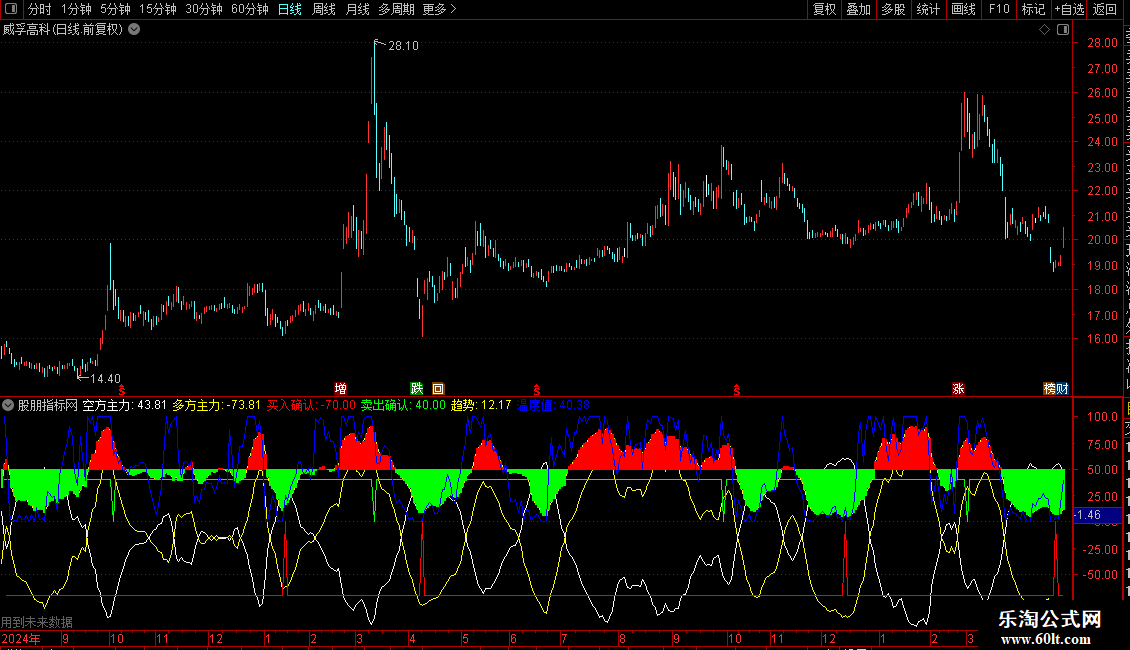The height and width of the screenshot is (650, 1130).
Task: Expand the 更多 periods menu
Action: (439, 9)
